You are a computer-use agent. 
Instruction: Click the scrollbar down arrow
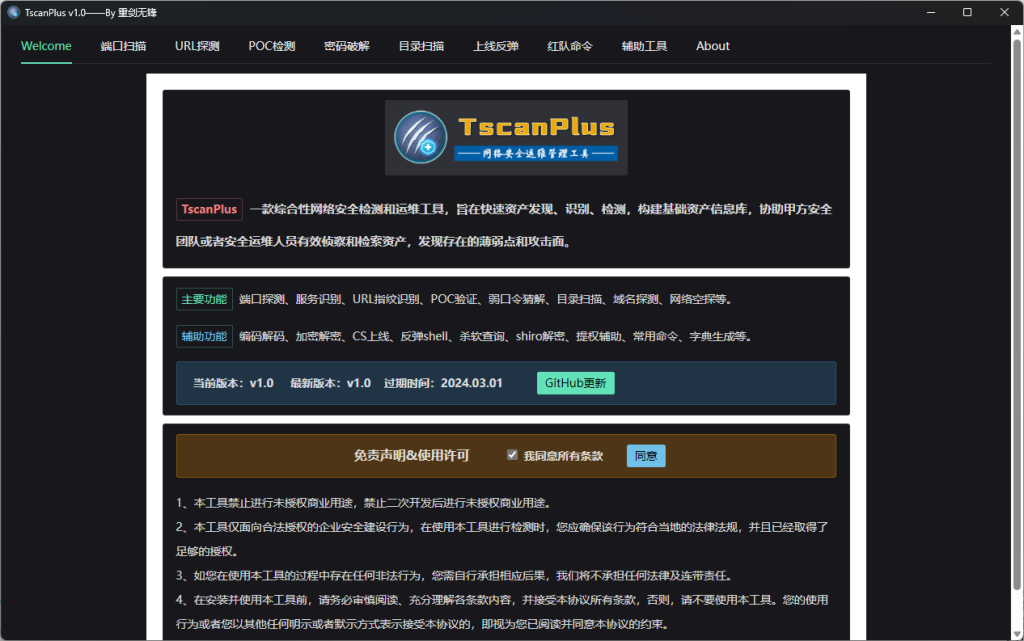coord(1017,634)
